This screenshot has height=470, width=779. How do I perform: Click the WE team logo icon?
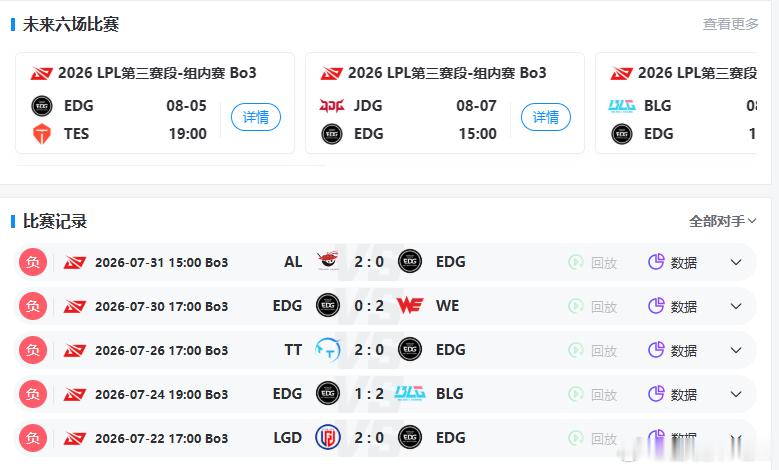coord(410,306)
